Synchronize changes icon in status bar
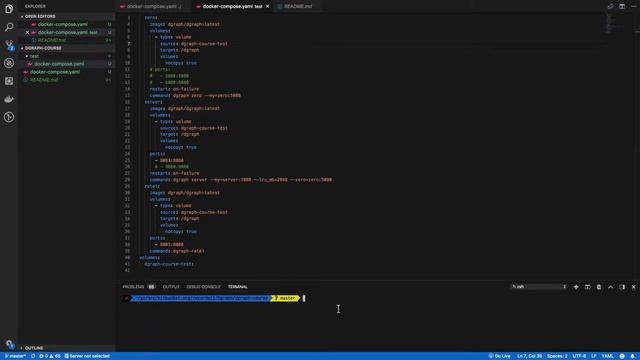Viewport: 640px width, 360px height. point(33,356)
